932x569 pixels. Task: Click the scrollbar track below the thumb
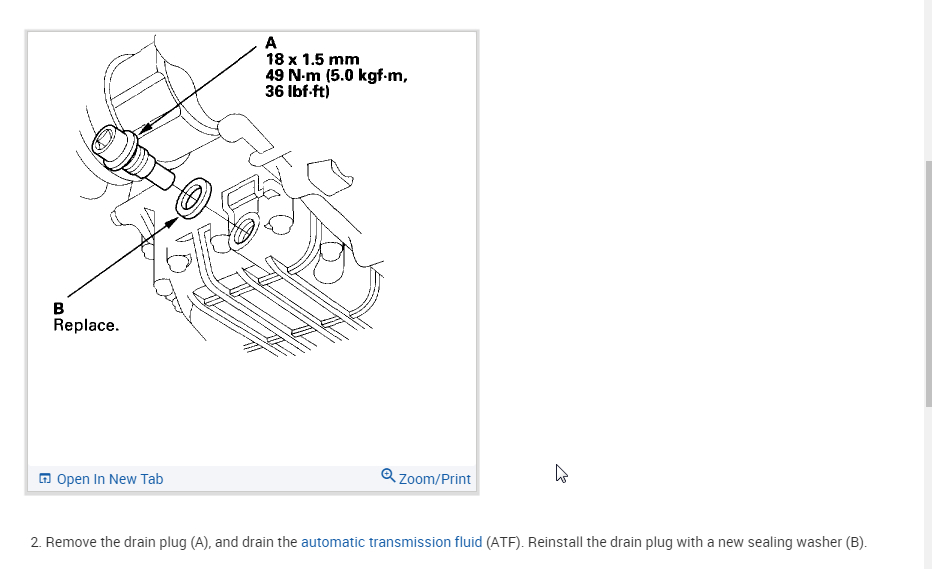928,488
